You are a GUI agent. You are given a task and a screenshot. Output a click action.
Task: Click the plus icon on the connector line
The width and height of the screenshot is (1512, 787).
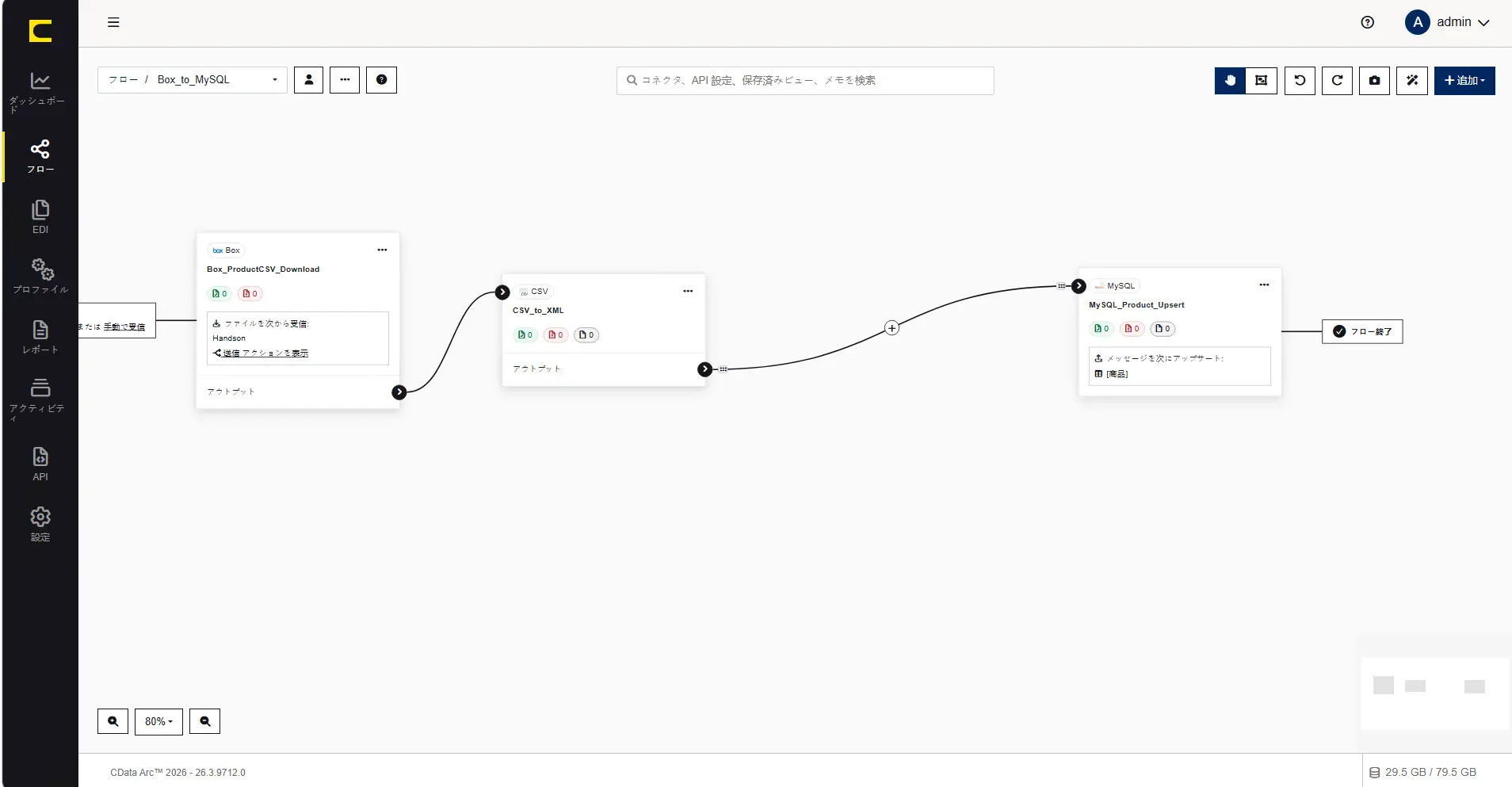pos(892,328)
